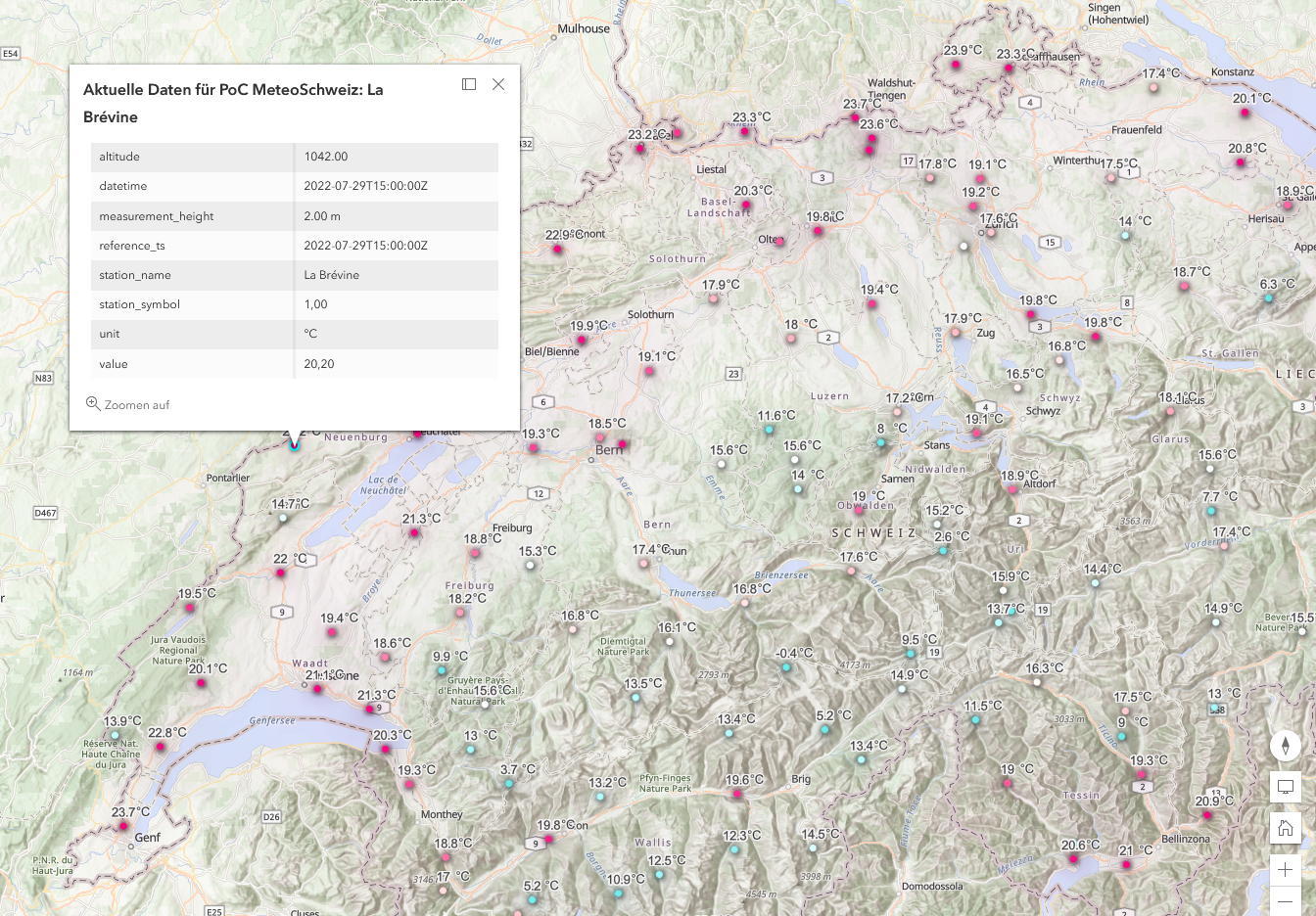Select the 11.6°C station marker
This screenshot has width=1316, height=916.
769,430
